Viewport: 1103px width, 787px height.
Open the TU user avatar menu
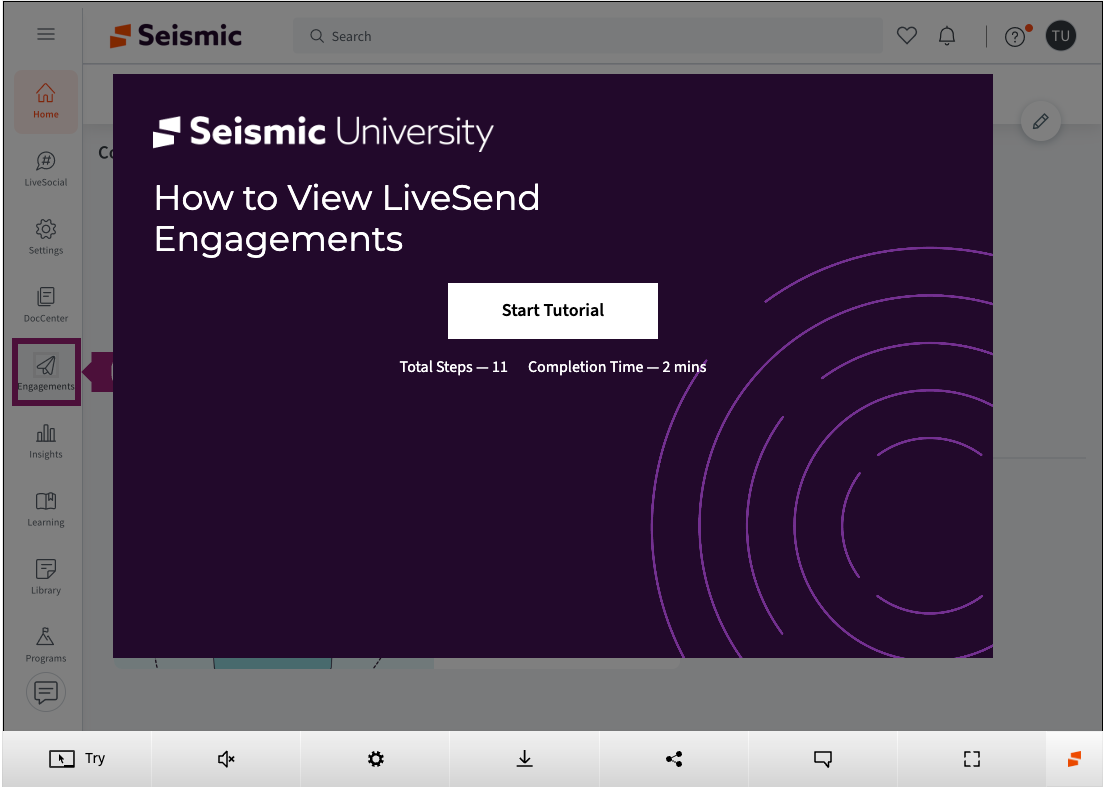click(x=1061, y=36)
